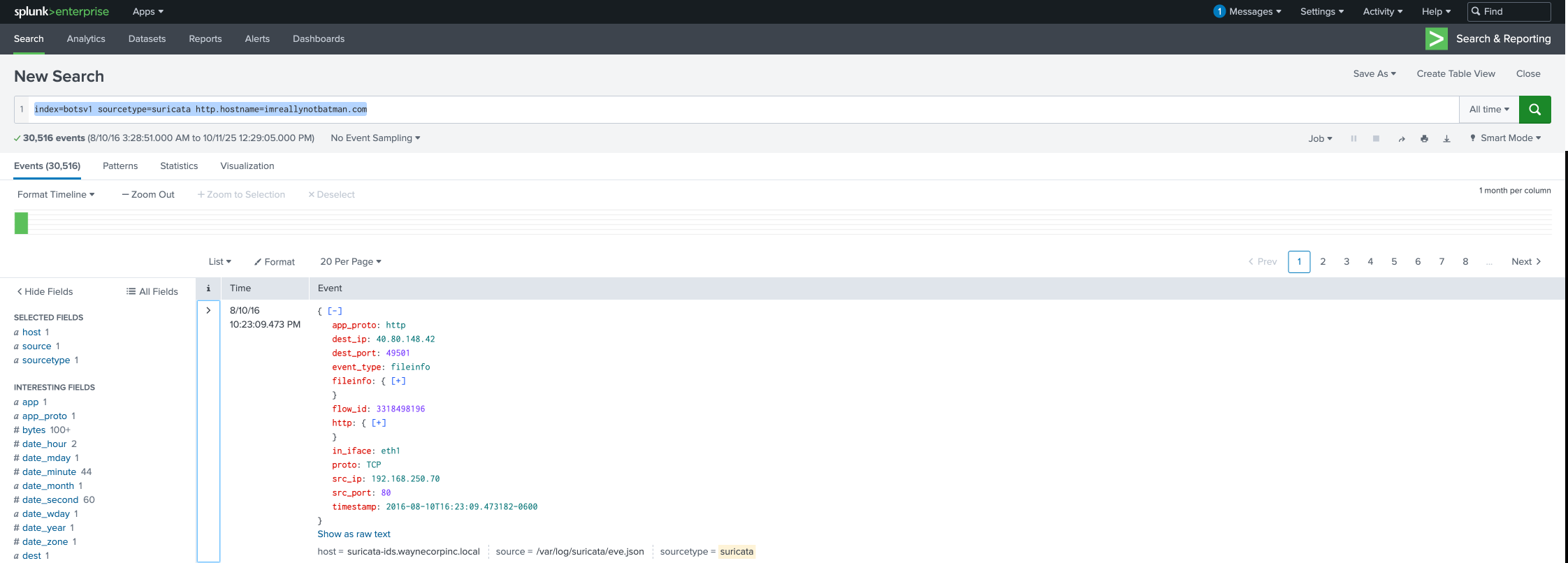Print results using the printer icon
This screenshot has height=563, width=1568.
pyautogui.click(x=1424, y=139)
